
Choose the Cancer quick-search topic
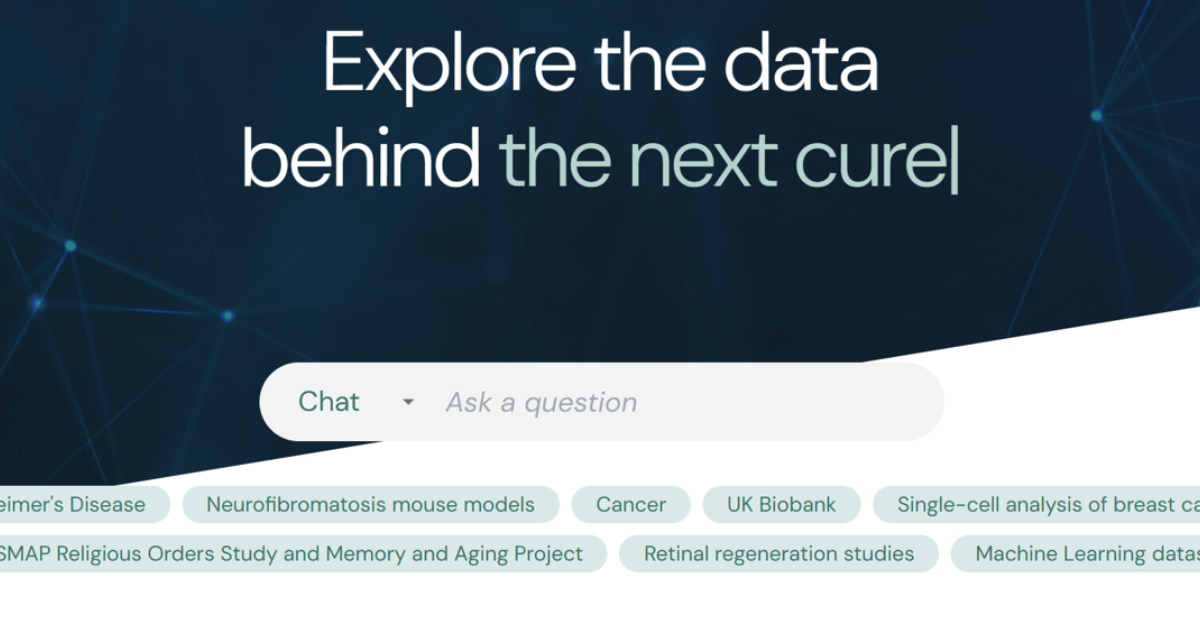(631, 504)
